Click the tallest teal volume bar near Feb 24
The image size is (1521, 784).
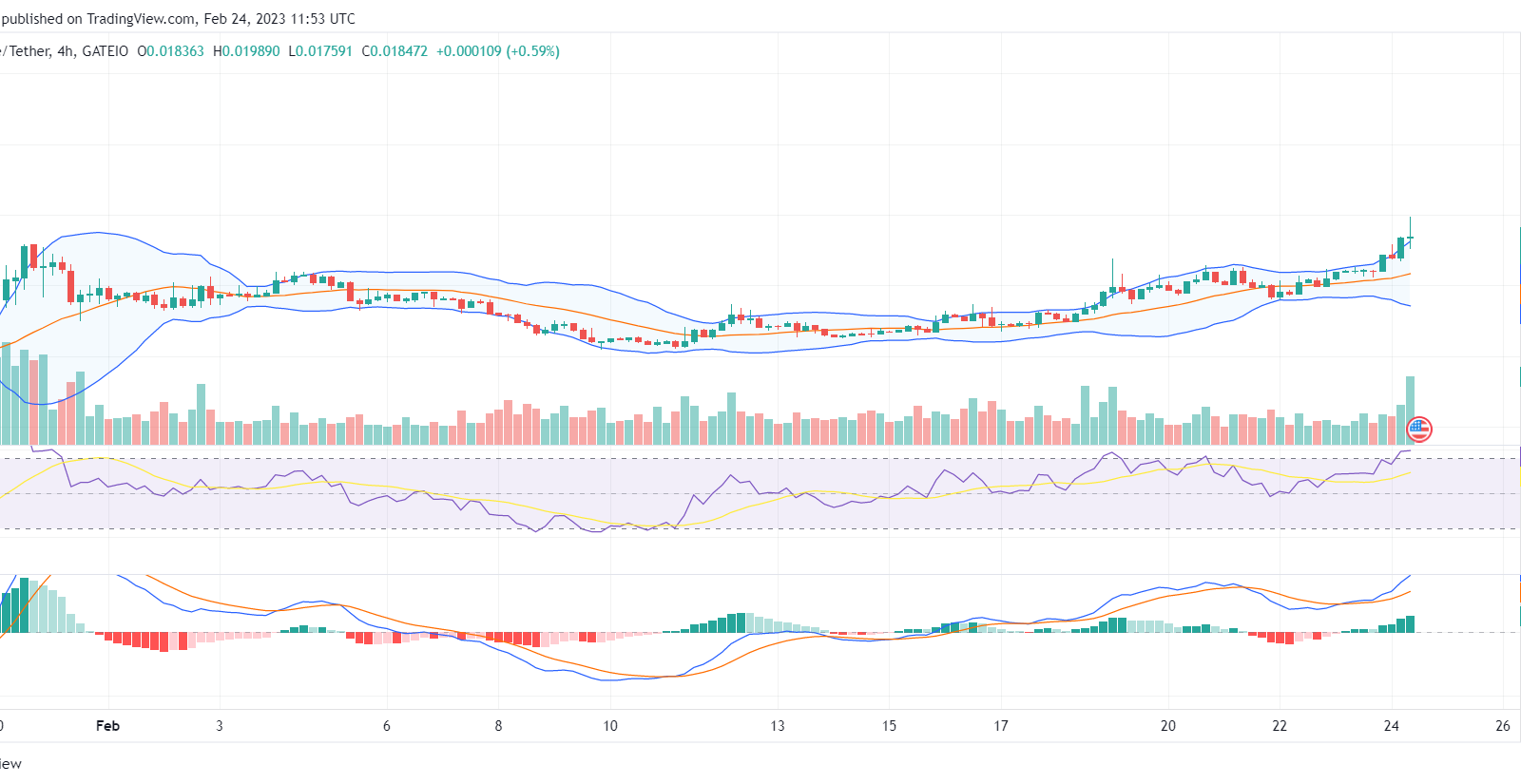click(1410, 411)
